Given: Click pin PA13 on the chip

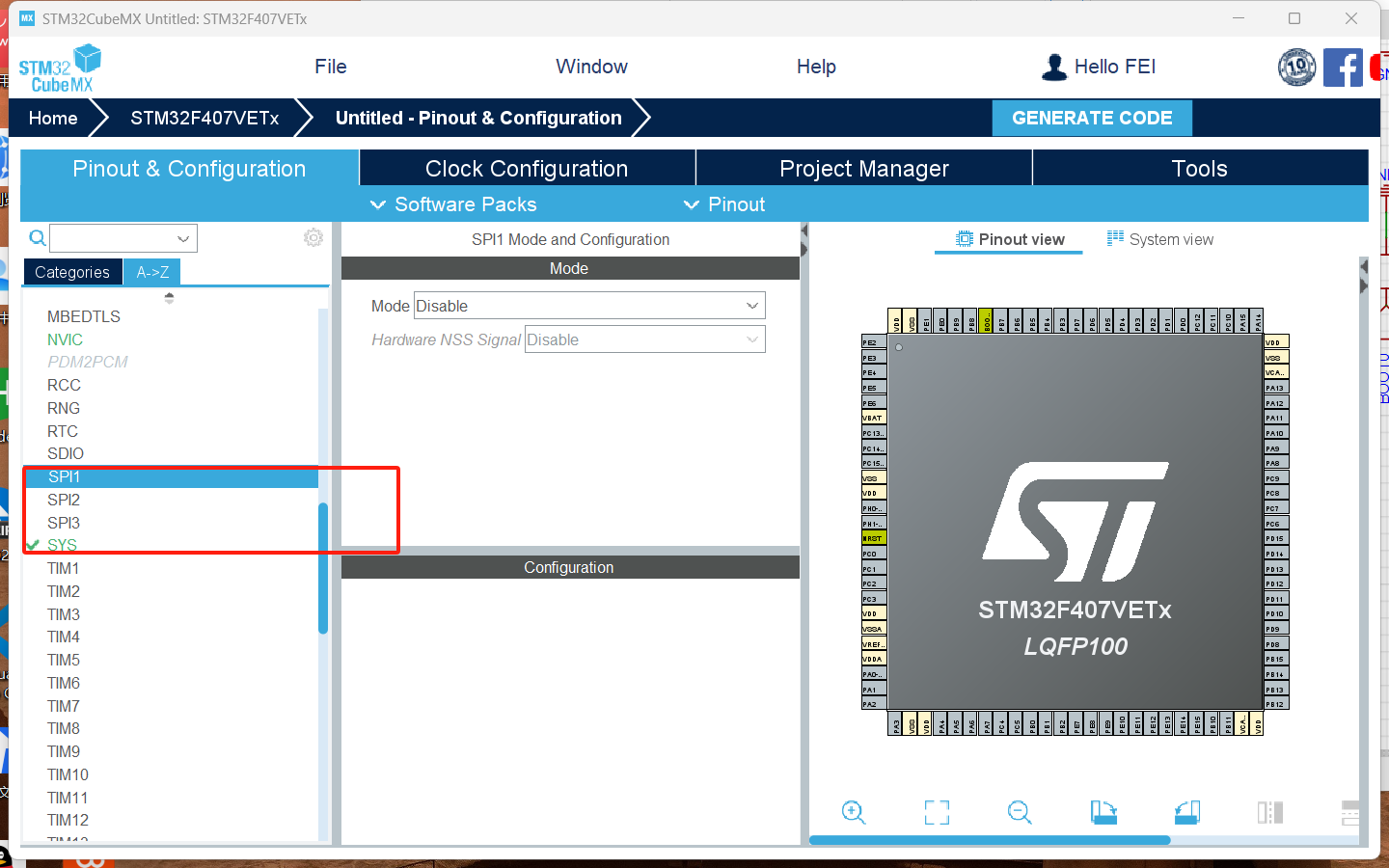Looking at the screenshot, I should pos(1276,388).
